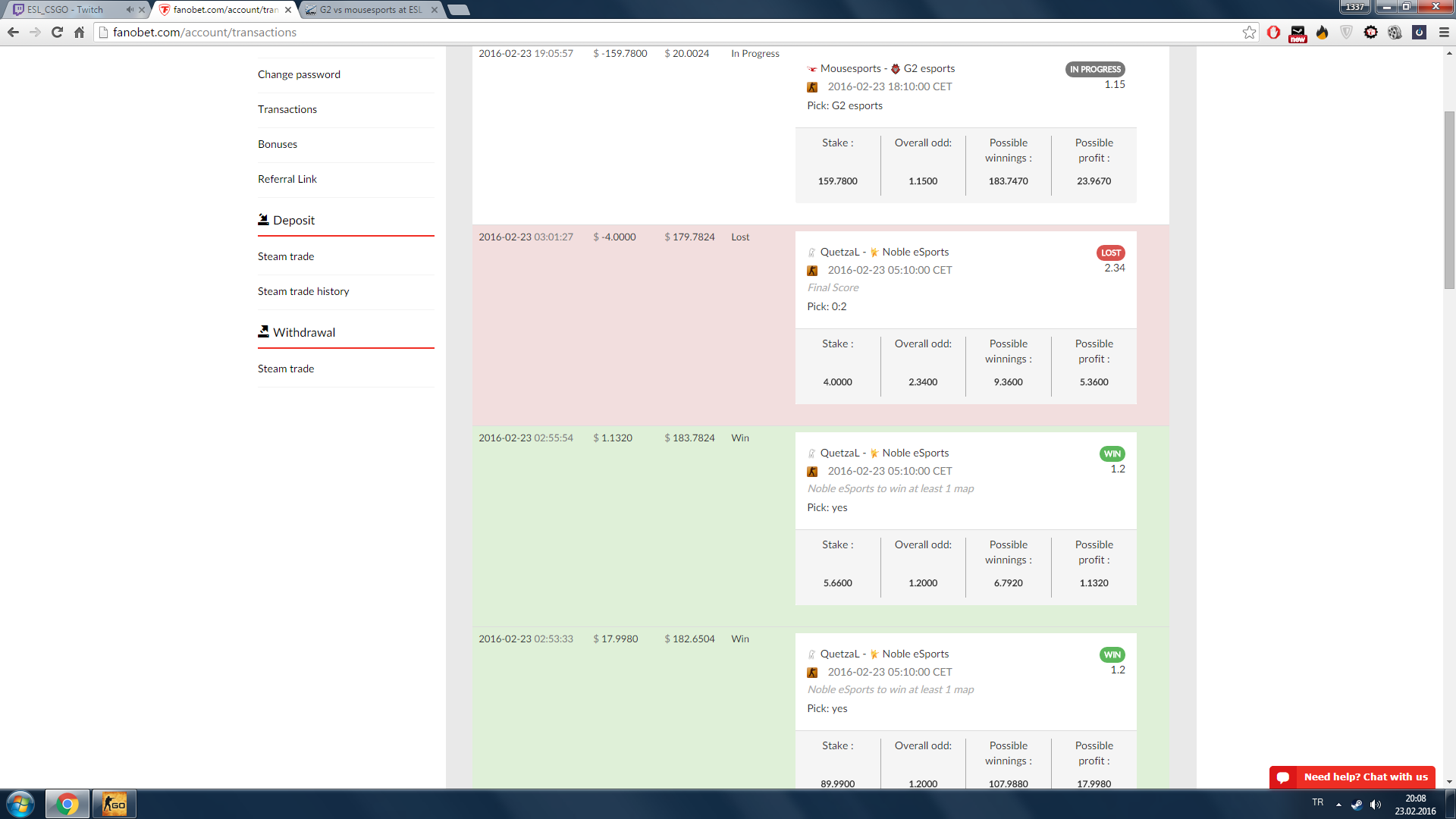Click WIN badge on 1.1320 profit bet
This screenshot has height=819, width=1456.
(1112, 453)
